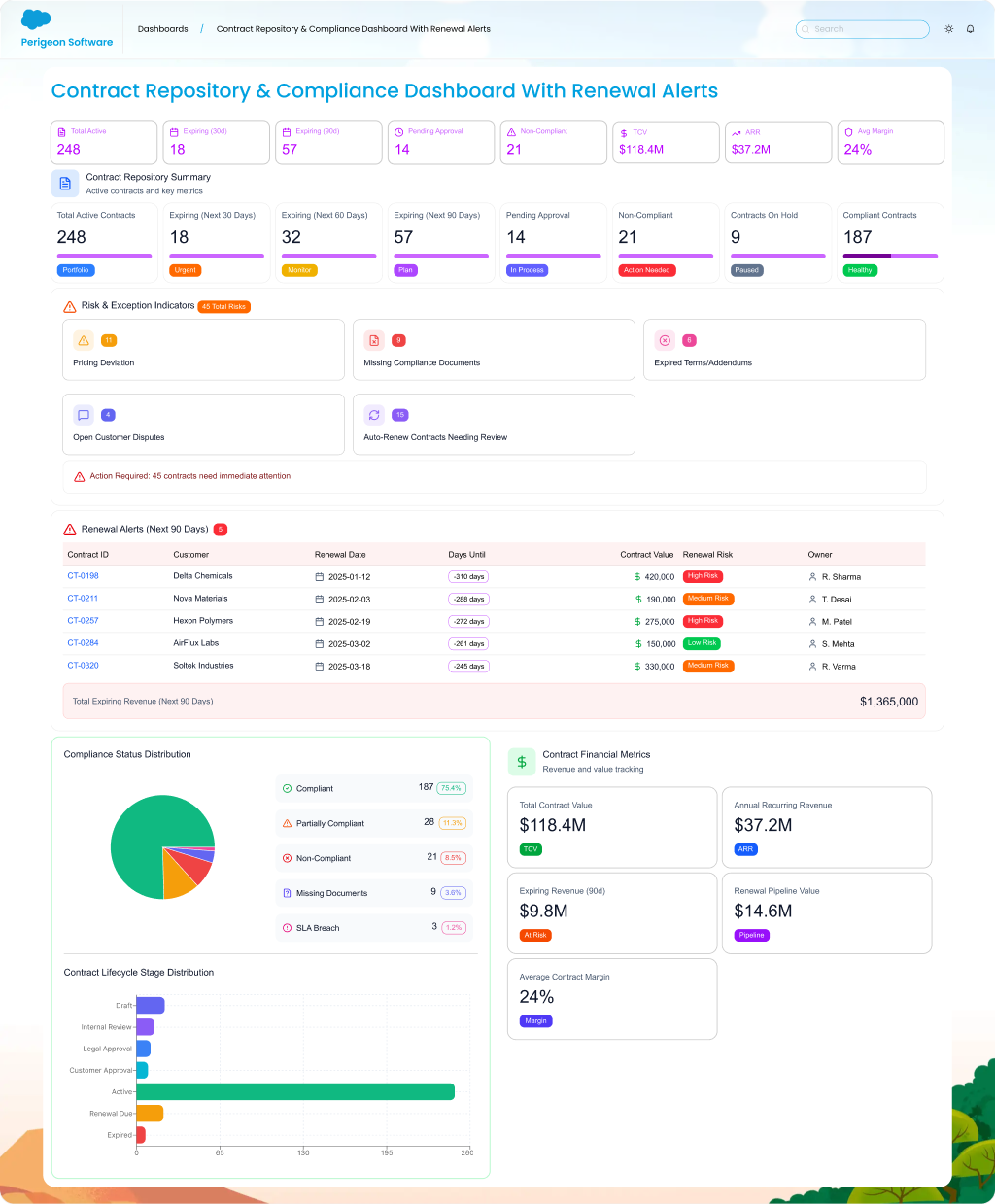Select the Expiring (30d) summary card
The height and width of the screenshot is (1204, 995).
pyautogui.click(x=216, y=143)
